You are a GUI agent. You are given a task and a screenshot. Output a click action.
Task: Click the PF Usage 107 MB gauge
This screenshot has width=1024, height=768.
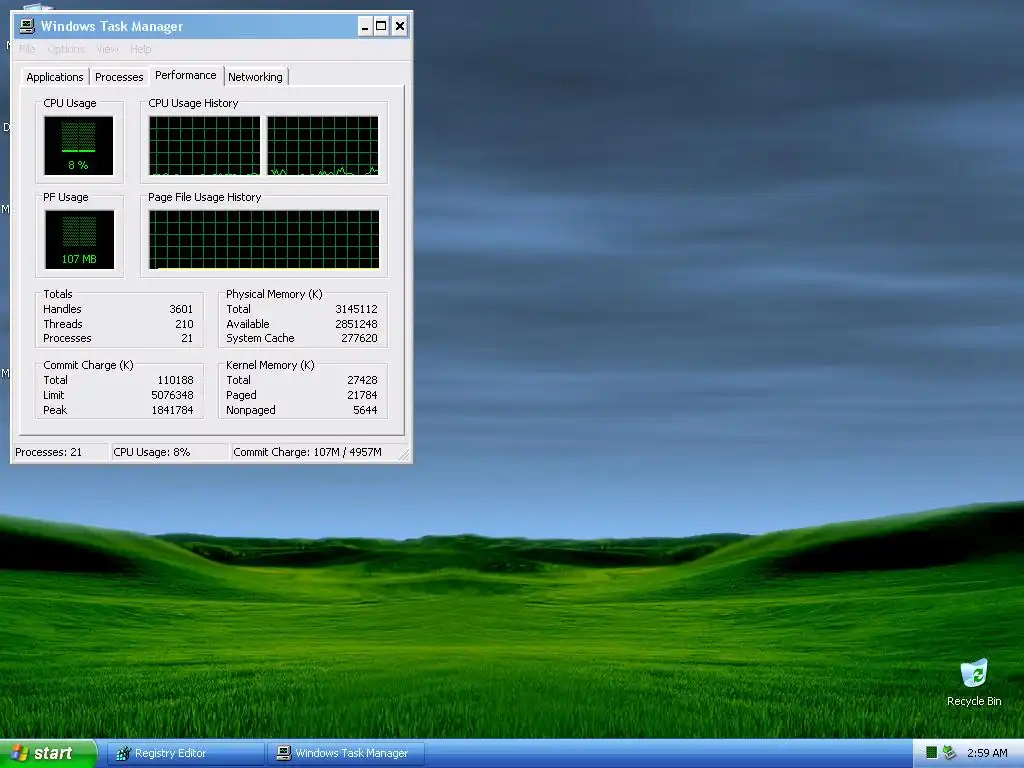pos(79,240)
